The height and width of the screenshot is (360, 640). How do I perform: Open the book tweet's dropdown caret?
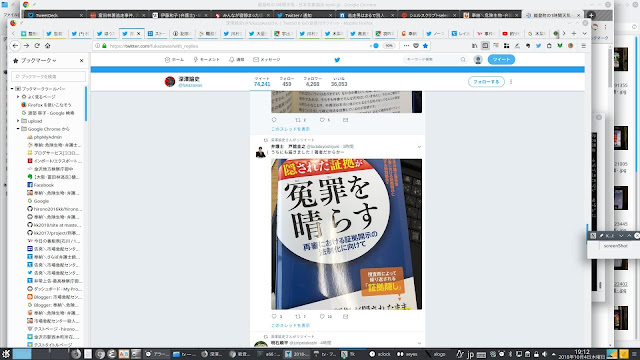pos(419,147)
